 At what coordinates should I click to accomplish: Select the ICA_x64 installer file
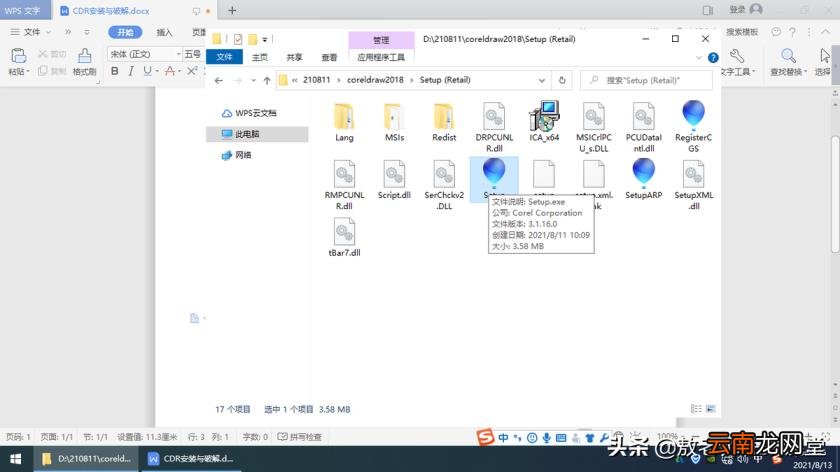tap(544, 122)
